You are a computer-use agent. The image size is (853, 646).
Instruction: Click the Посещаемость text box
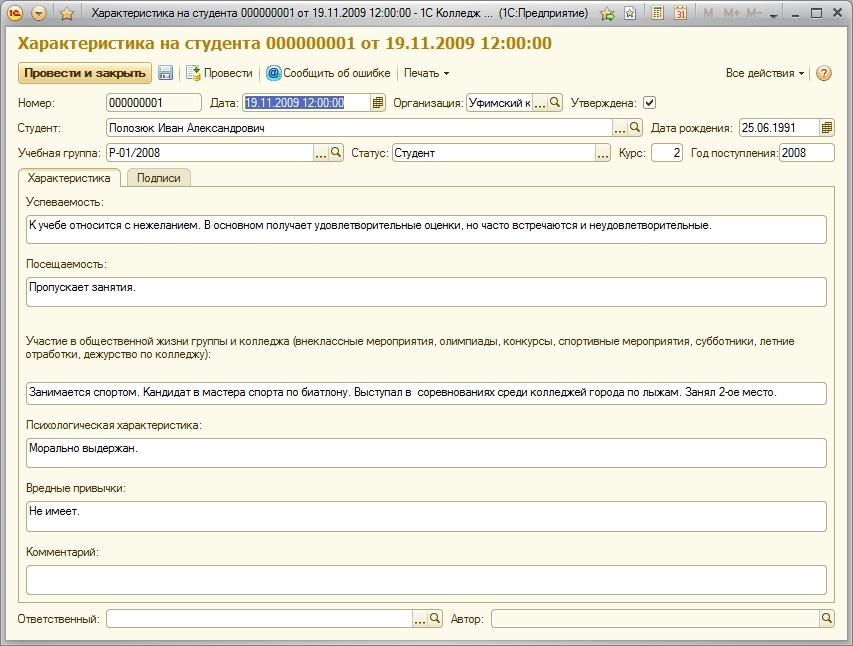pos(426,292)
